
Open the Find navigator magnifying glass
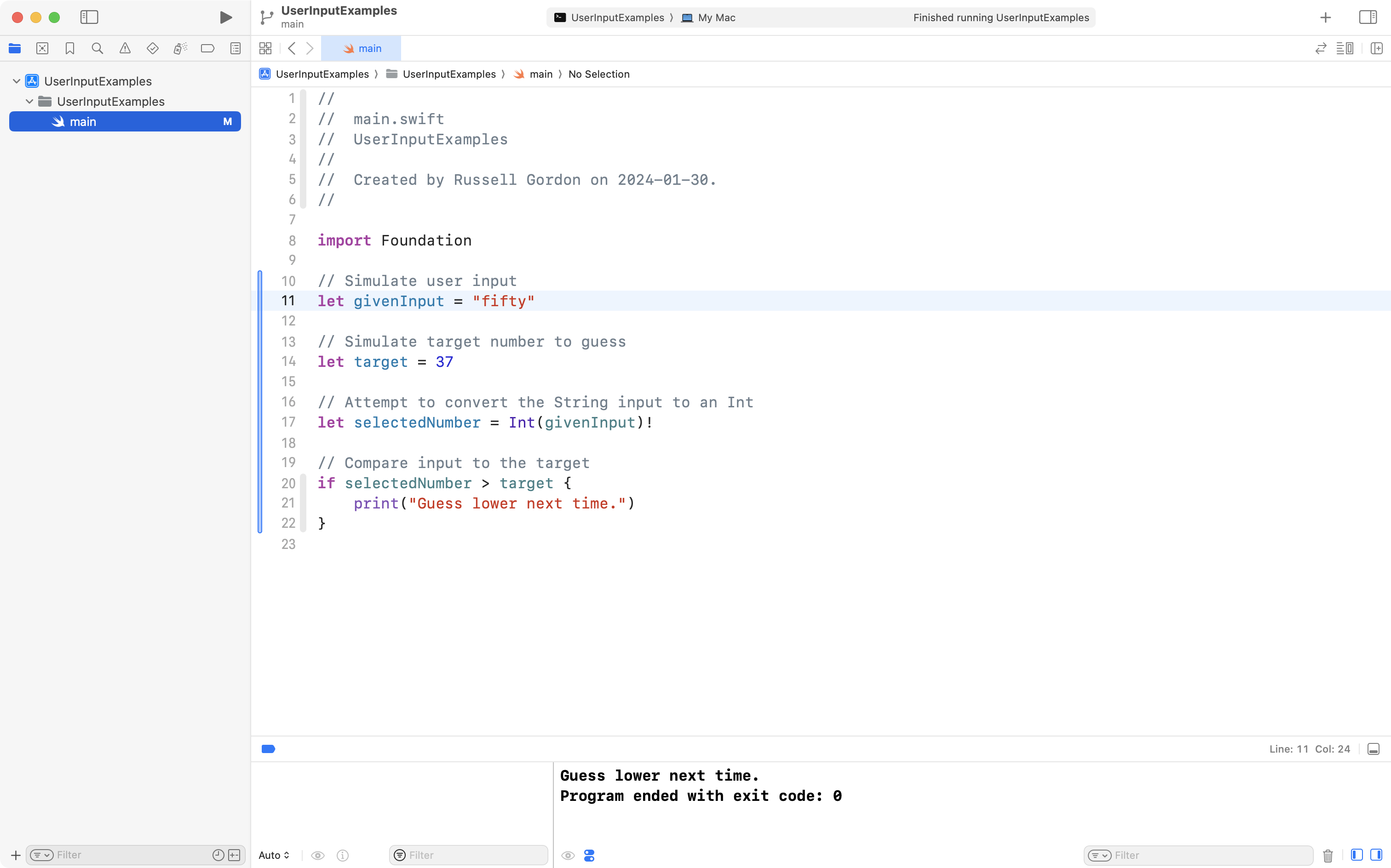(x=97, y=48)
